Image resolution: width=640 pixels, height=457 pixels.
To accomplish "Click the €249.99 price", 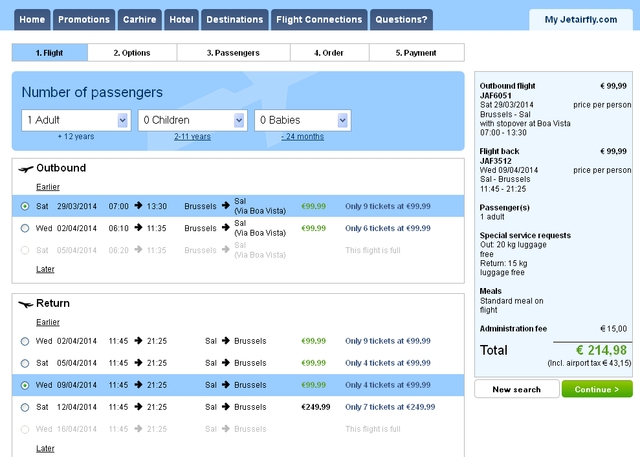I will [316, 407].
